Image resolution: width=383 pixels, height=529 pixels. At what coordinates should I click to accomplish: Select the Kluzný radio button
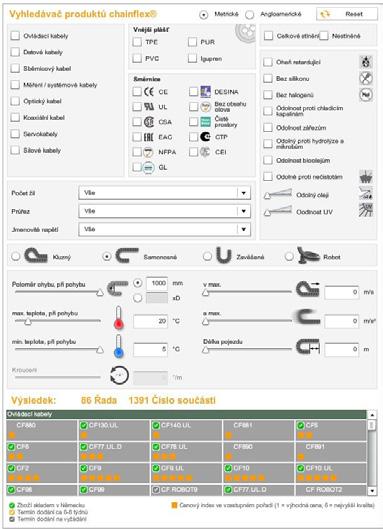[16, 256]
